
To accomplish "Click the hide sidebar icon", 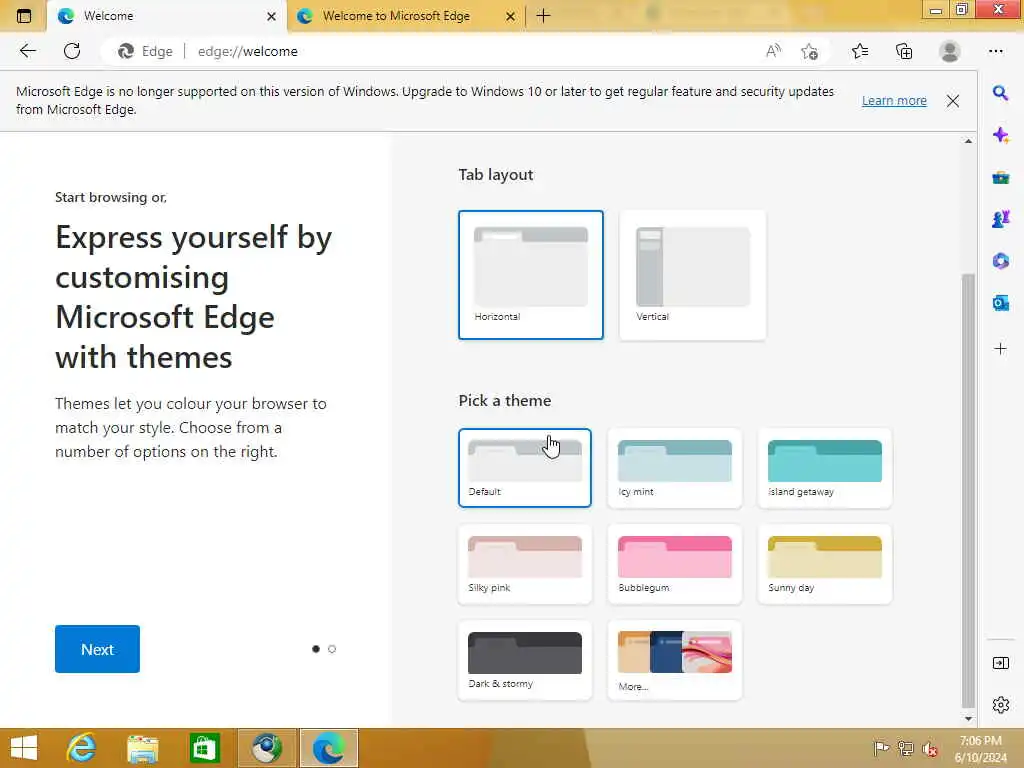I will pos(1000,664).
